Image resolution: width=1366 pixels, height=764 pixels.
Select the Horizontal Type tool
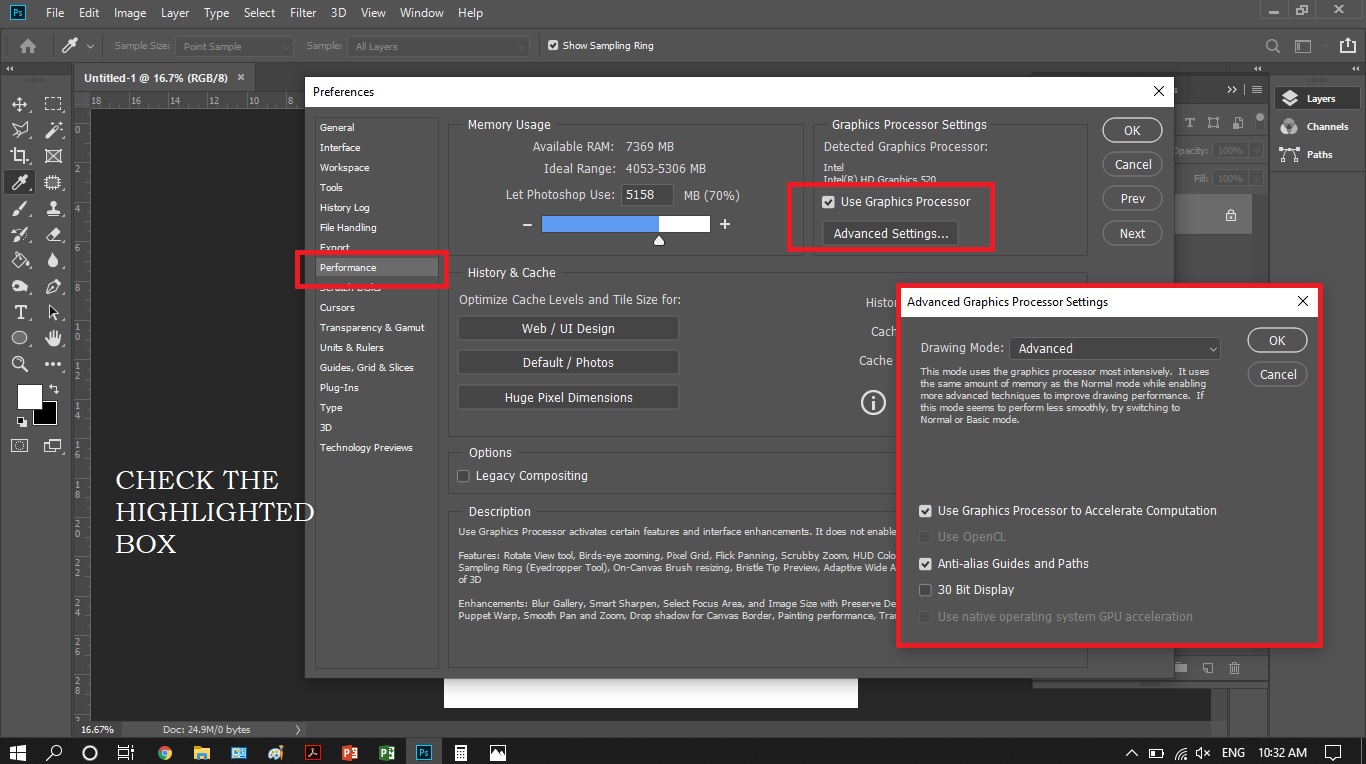(x=20, y=312)
